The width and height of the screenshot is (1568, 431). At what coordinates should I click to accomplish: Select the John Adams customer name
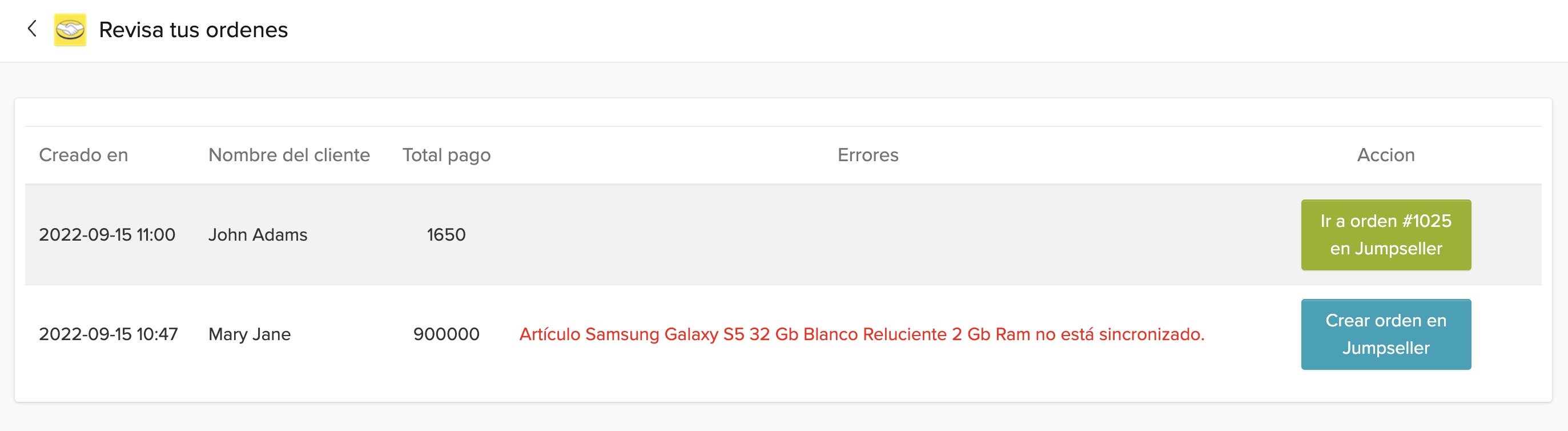[258, 235]
